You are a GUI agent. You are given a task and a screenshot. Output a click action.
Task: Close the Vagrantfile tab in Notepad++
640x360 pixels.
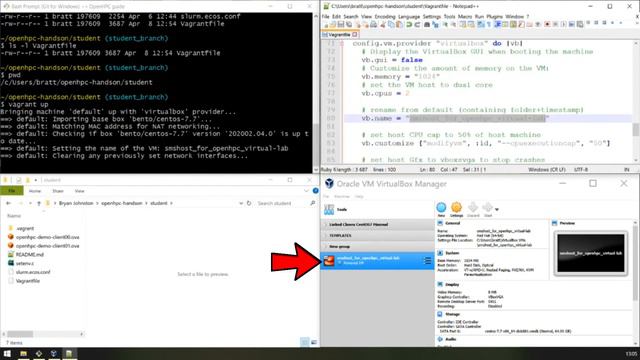(355, 35)
